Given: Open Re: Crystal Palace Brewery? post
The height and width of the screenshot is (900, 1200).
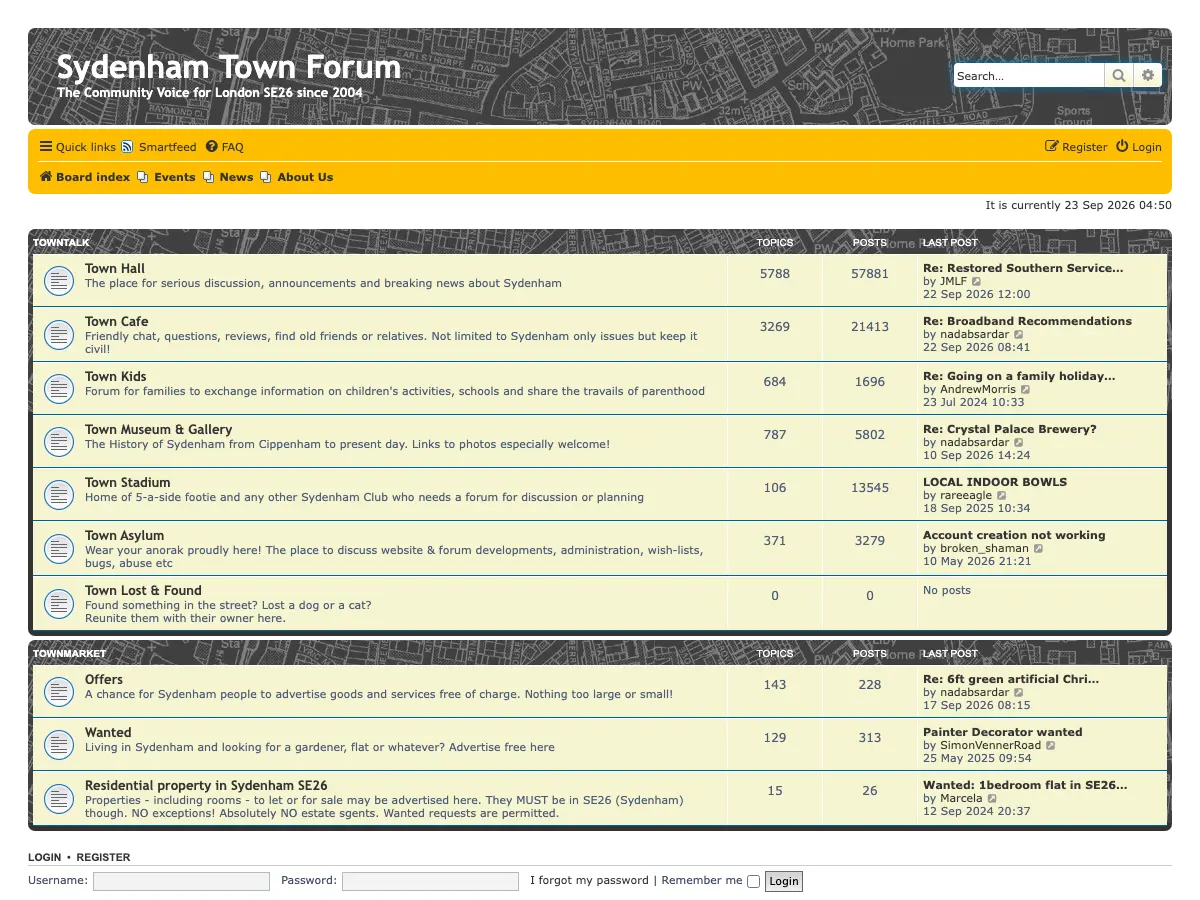Looking at the screenshot, I should [1010, 429].
